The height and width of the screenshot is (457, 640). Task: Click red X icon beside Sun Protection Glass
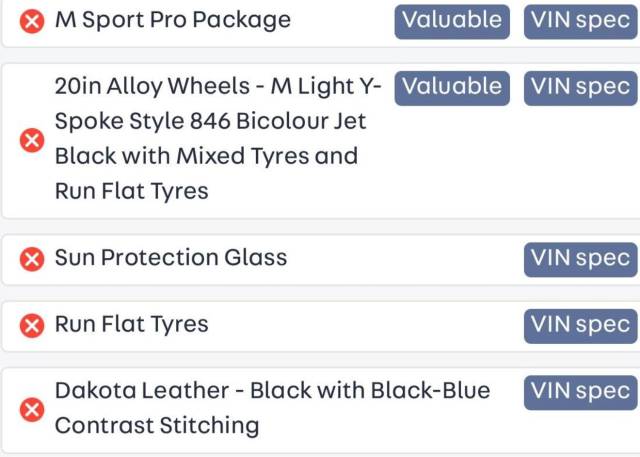pos(32,259)
